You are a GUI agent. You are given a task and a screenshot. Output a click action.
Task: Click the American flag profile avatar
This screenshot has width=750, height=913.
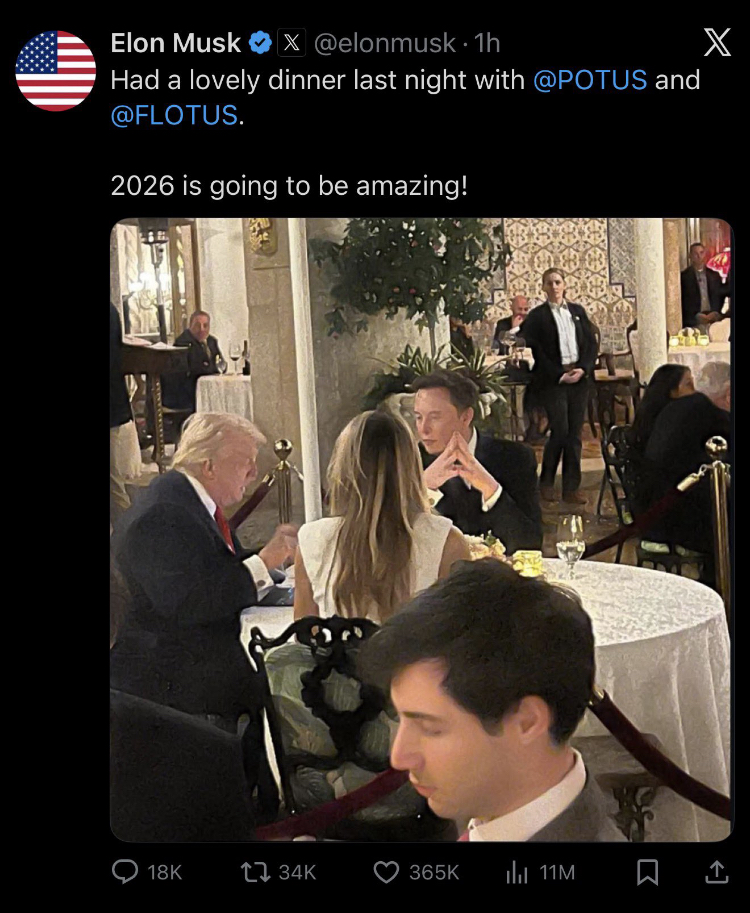click(55, 70)
